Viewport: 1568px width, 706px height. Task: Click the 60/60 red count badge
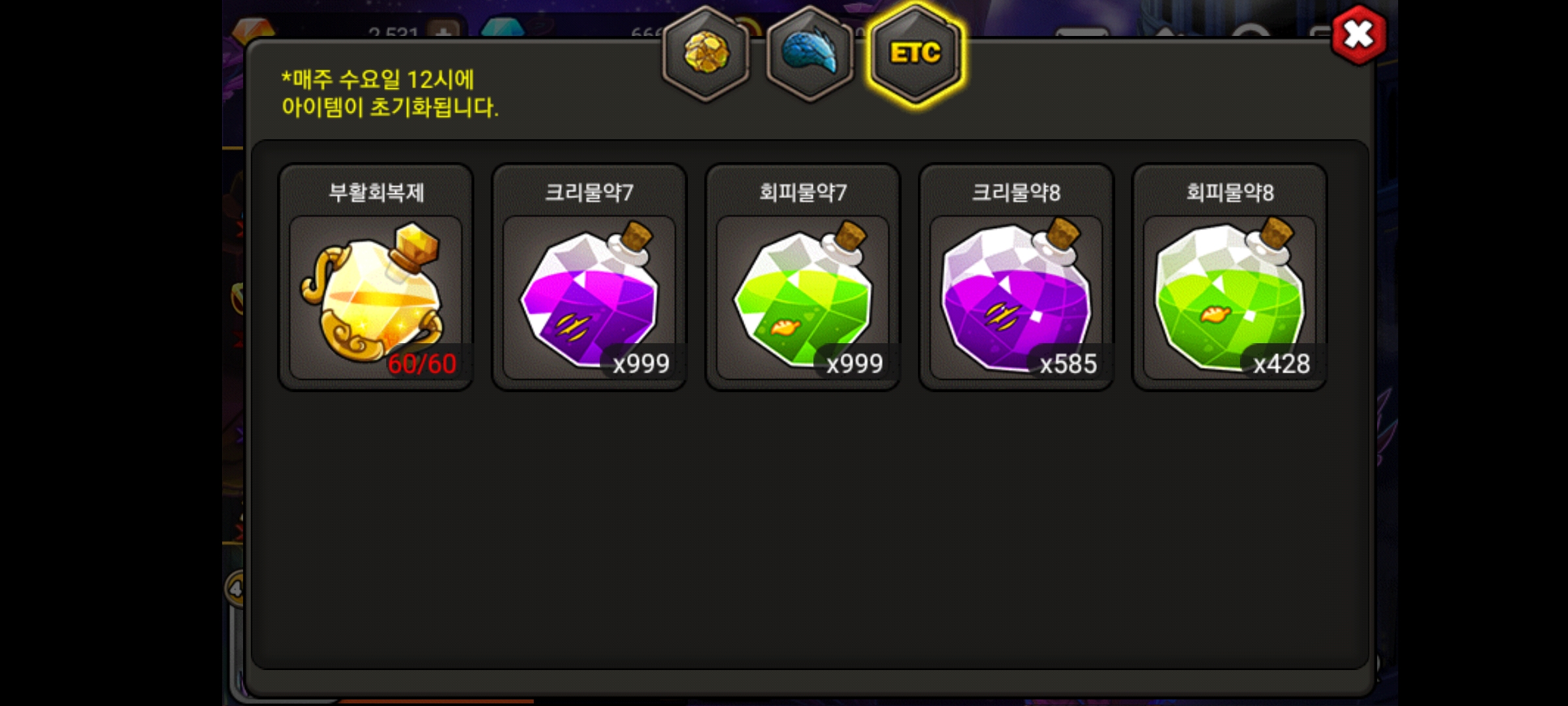422,363
